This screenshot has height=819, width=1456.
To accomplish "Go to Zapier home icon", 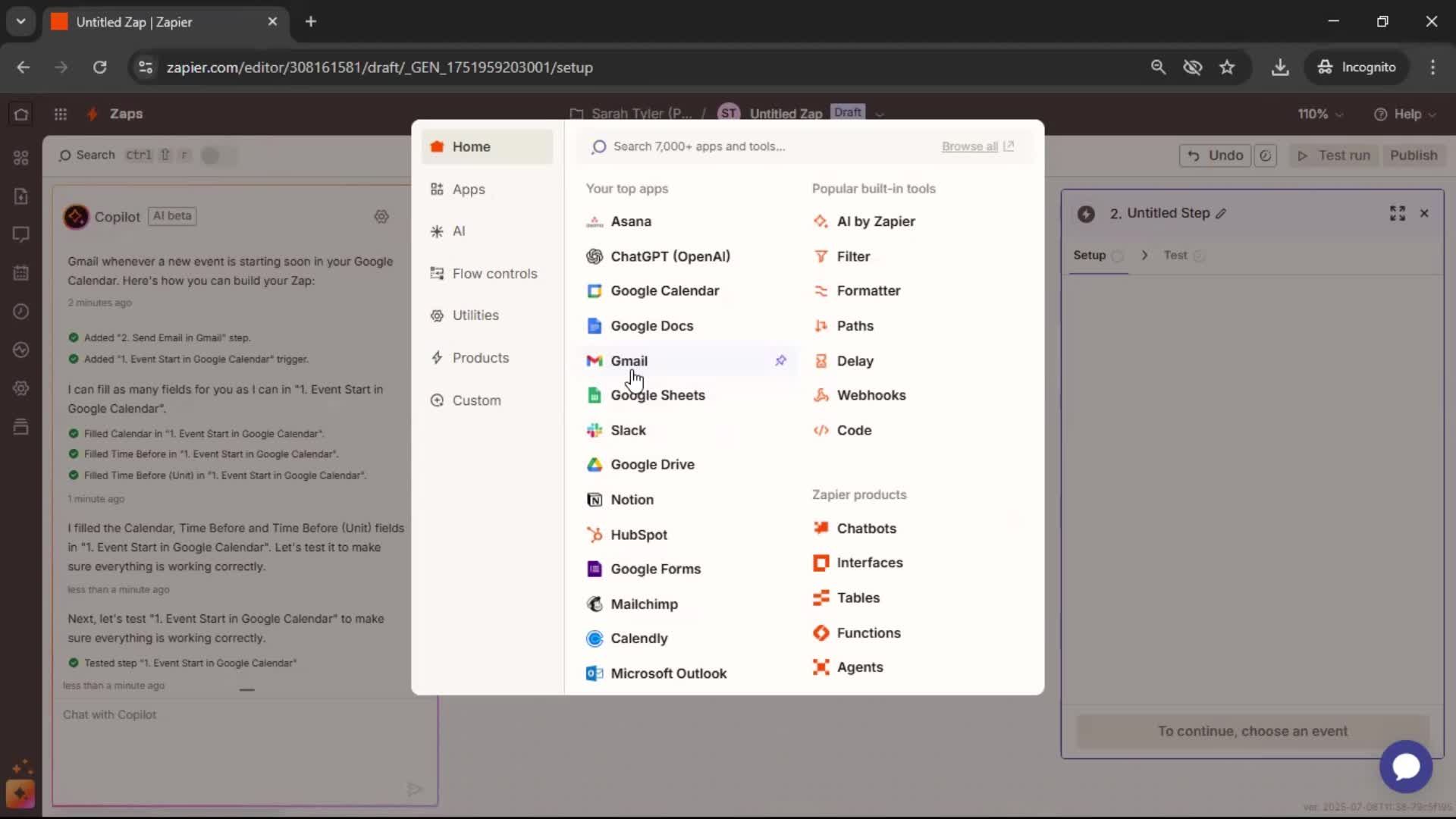I will click(21, 114).
